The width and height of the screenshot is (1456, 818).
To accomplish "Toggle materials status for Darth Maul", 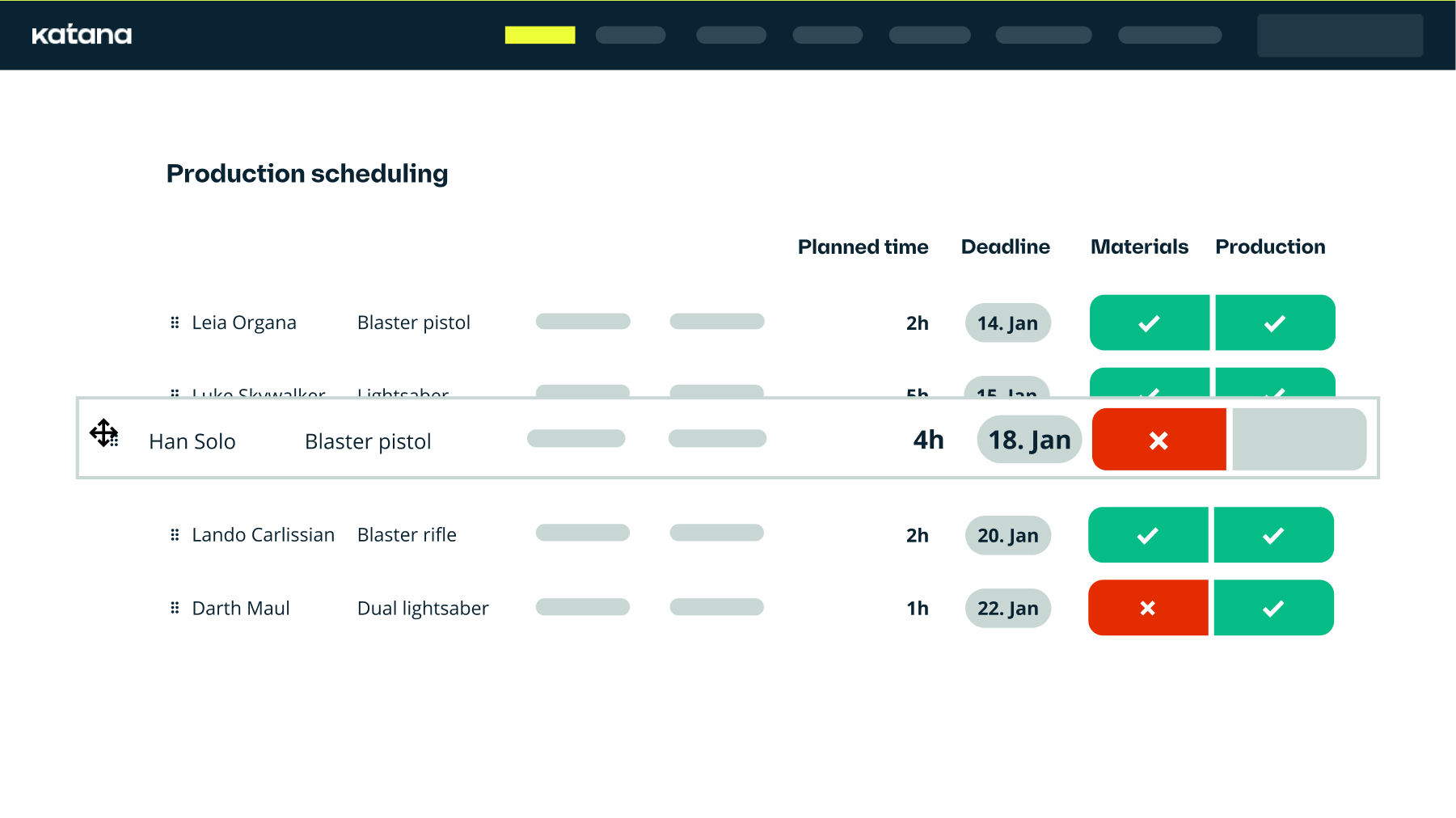I will coord(1148,607).
